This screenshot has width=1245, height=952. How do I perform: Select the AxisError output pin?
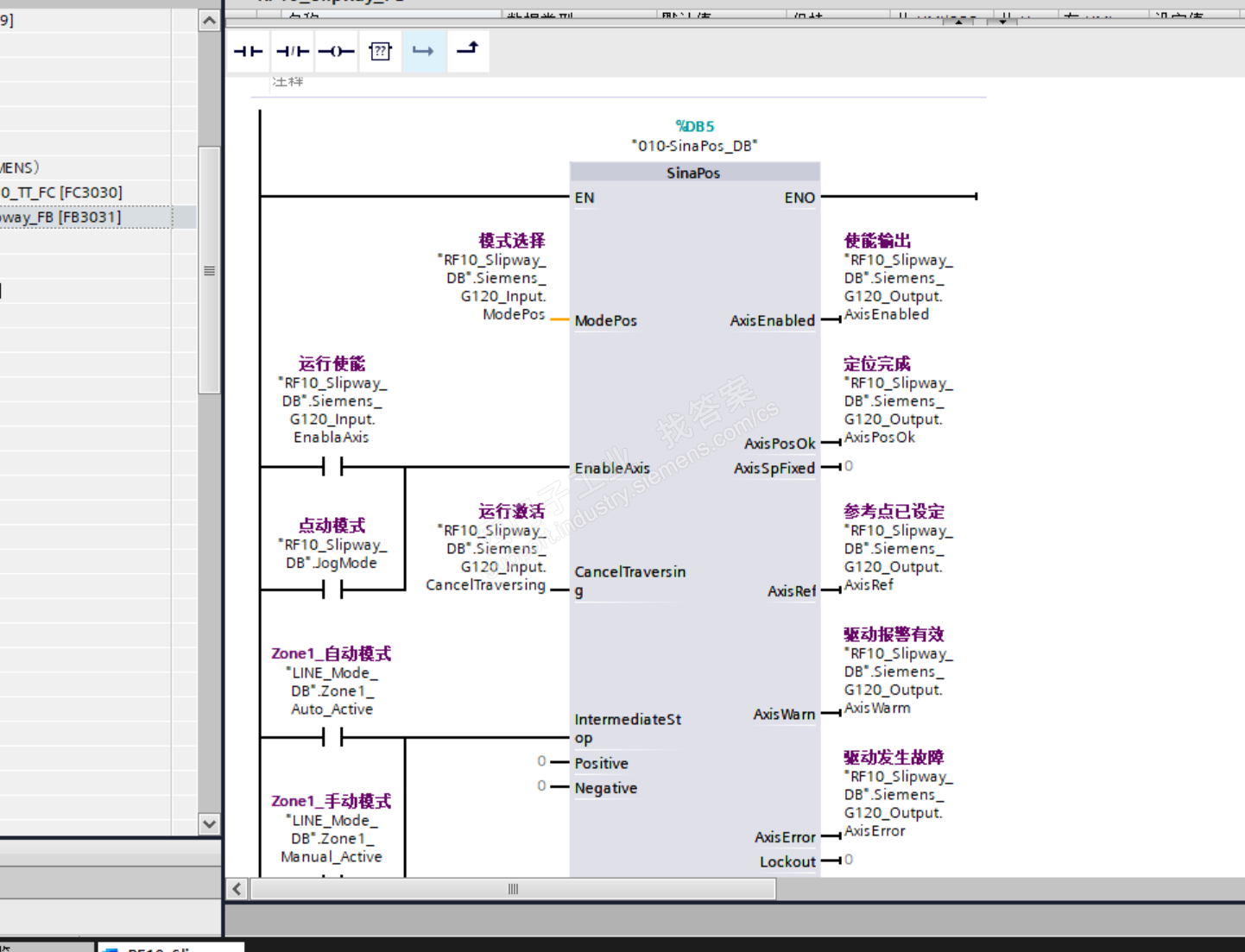785,837
